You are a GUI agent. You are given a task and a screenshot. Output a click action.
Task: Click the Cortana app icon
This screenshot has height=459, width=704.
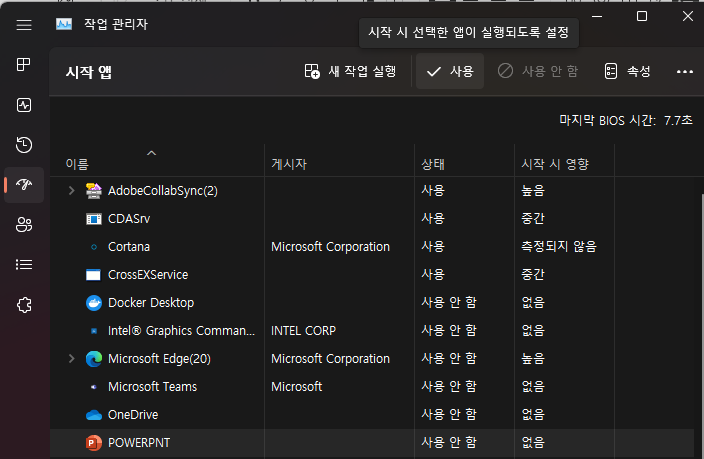click(x=94, y=247)
